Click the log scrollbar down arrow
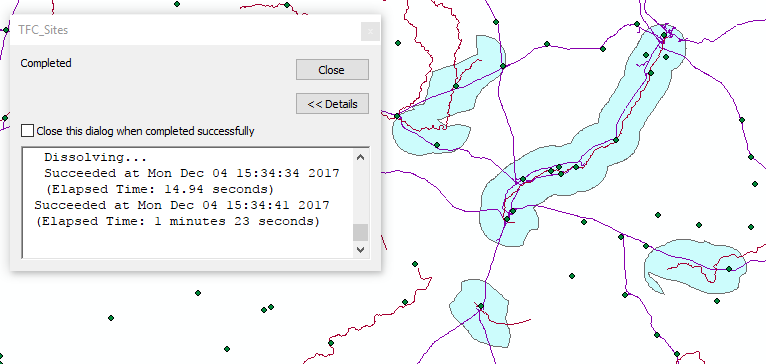 [x=361, y=249]
